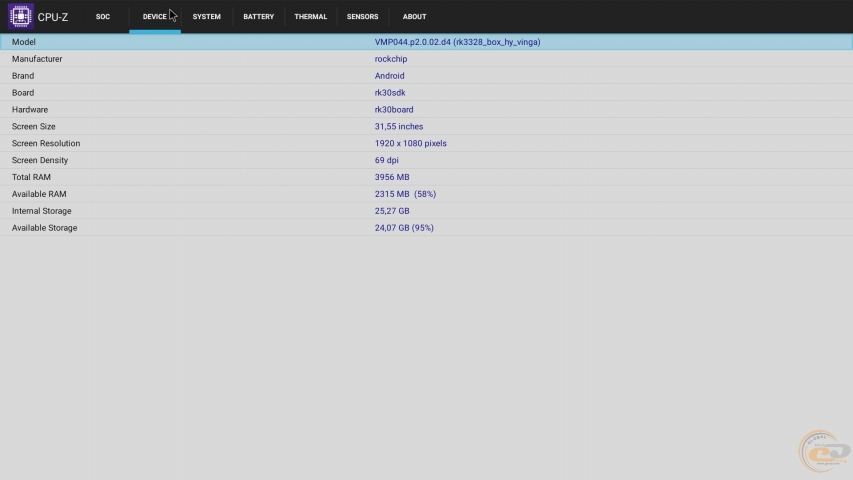Select the Internal Storage row label
This screenshot has width=853, height=480.
click(x=41, y=211)
